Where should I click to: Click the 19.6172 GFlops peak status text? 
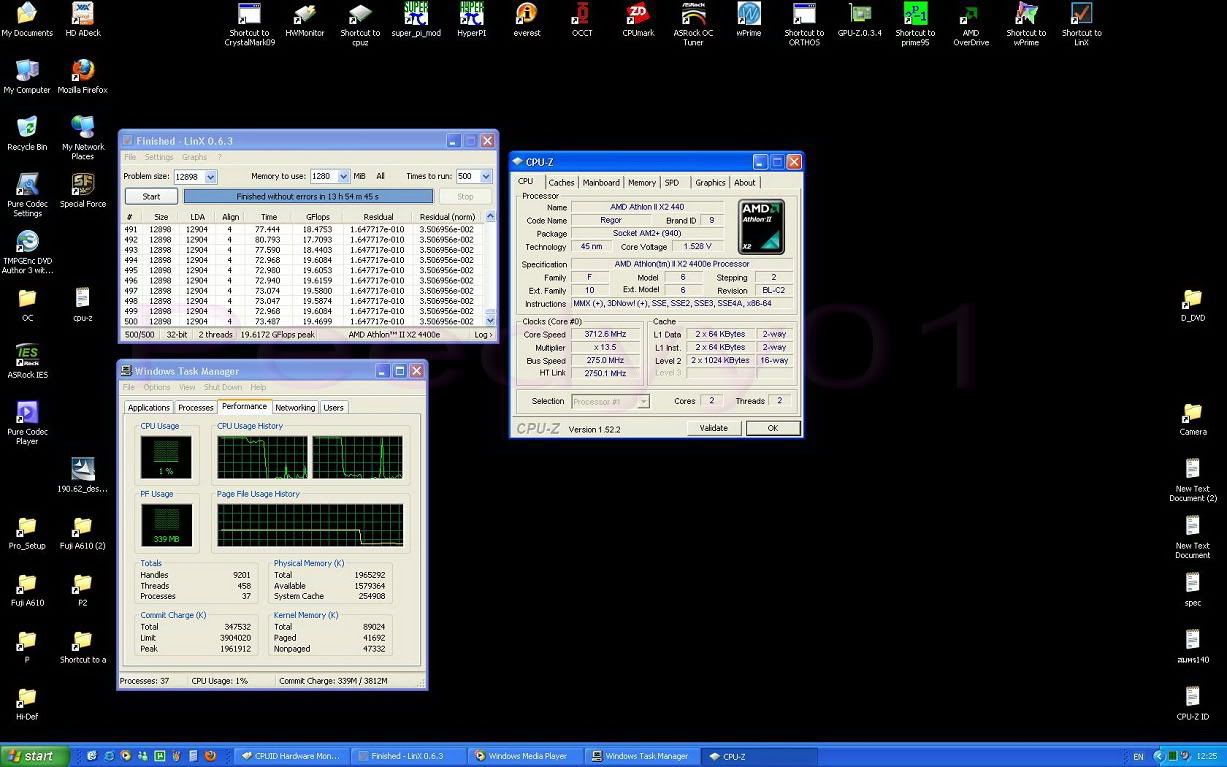tap(277, 335)
